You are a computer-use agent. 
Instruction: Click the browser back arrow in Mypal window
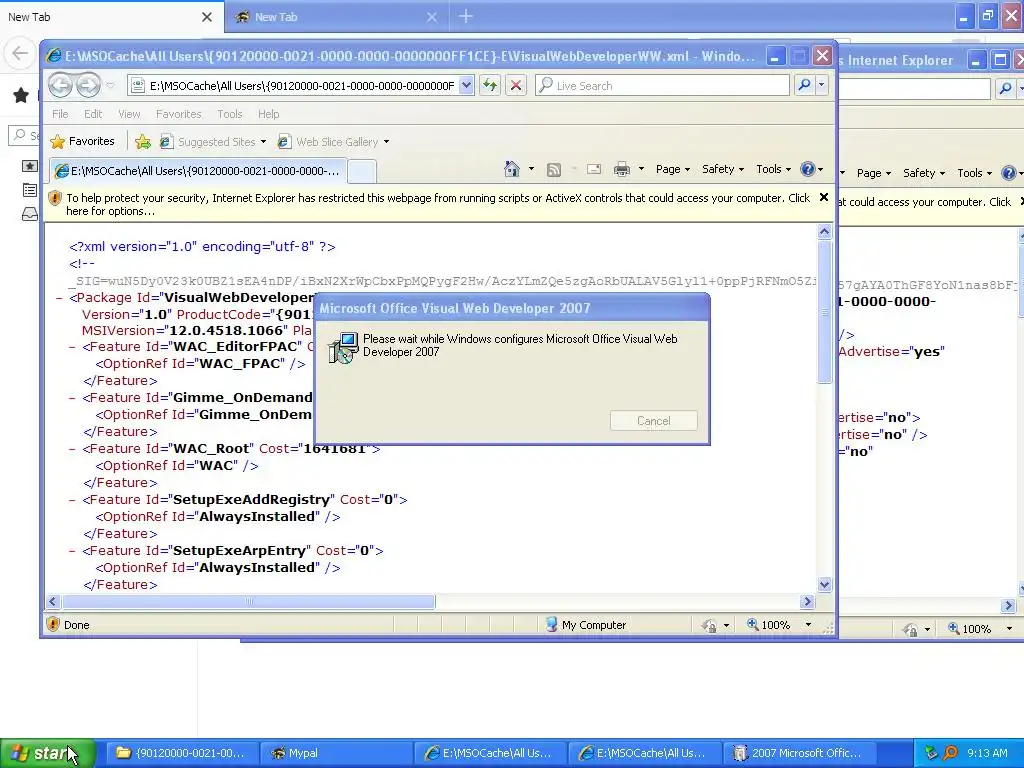20,53
